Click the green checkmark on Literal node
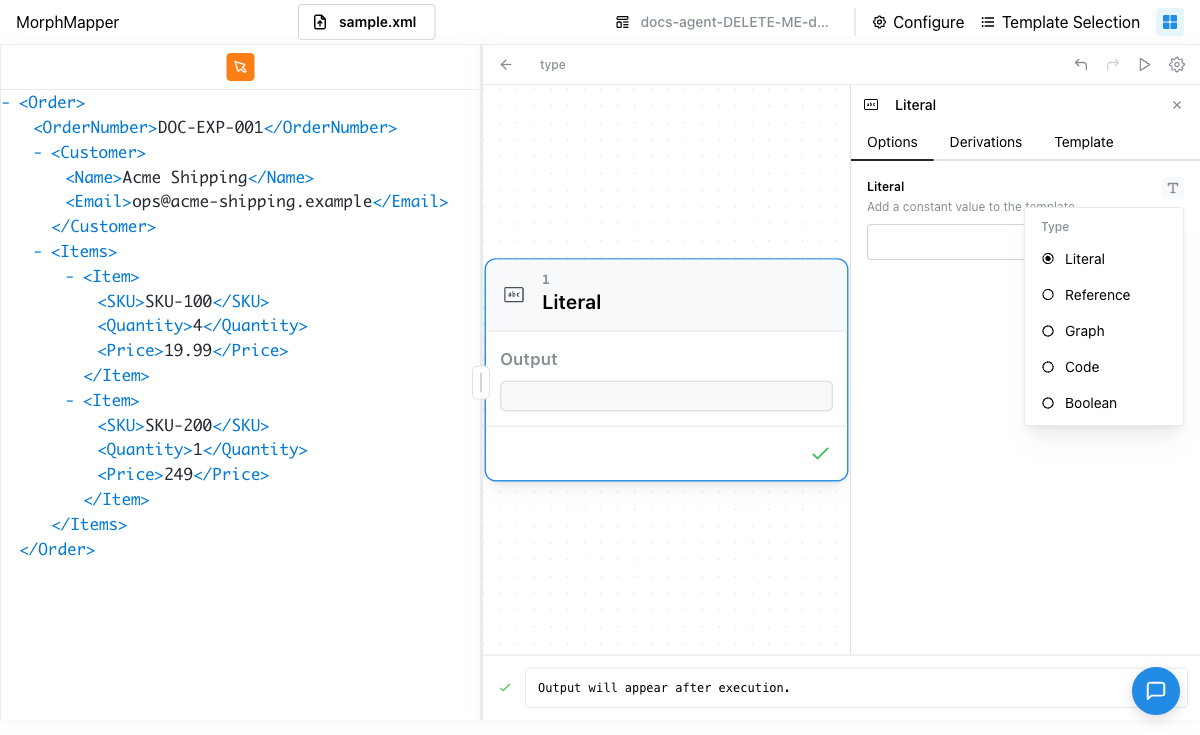The height and width of the screenshot is (735, 1200). 821,454
